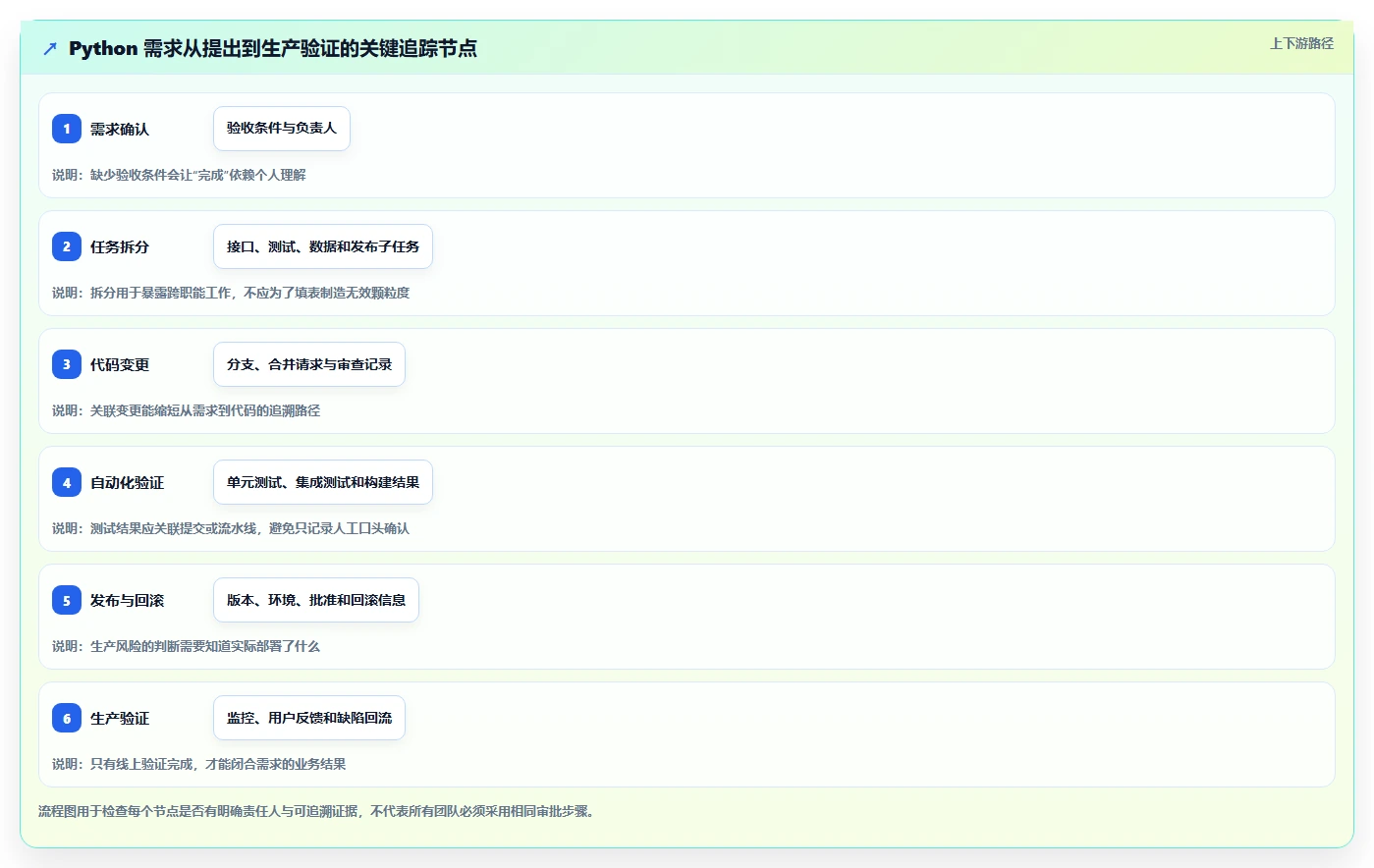The width and height of the screenshot is (1374, 868).
Task: Select the 分支、合并请求与审查记录 chip
Action: pyautogui.click(x=309, y=364)
